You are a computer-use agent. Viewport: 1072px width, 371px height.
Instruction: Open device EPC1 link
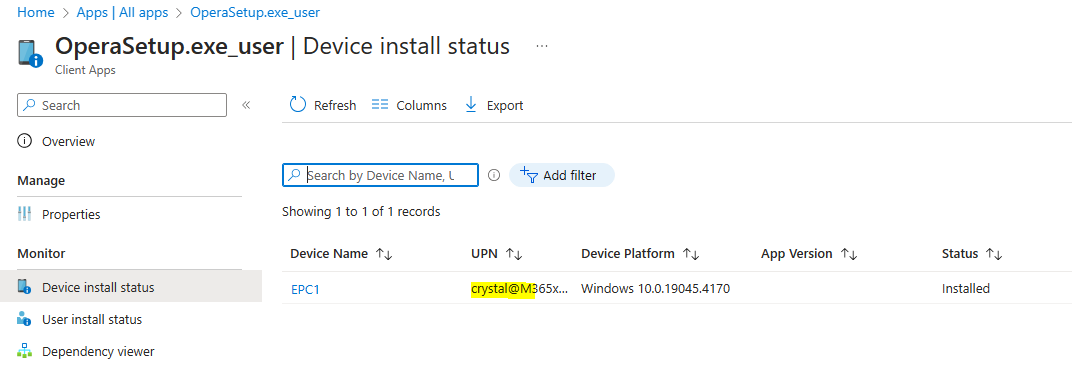click(x=305, y=289)
